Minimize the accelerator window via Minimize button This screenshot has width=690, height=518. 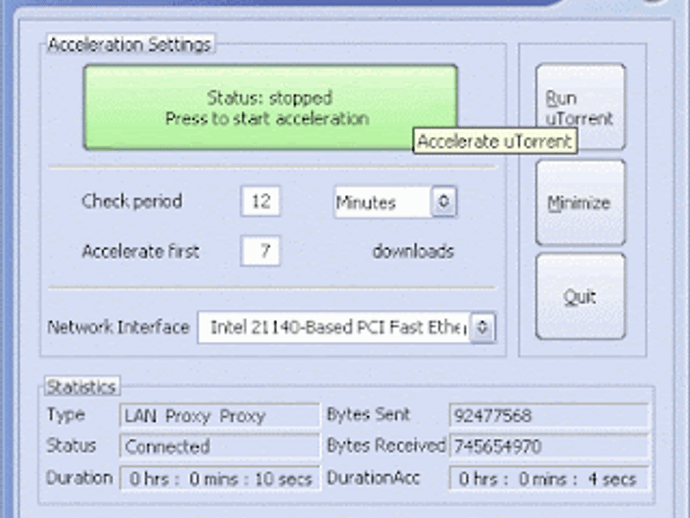(580, 202)
